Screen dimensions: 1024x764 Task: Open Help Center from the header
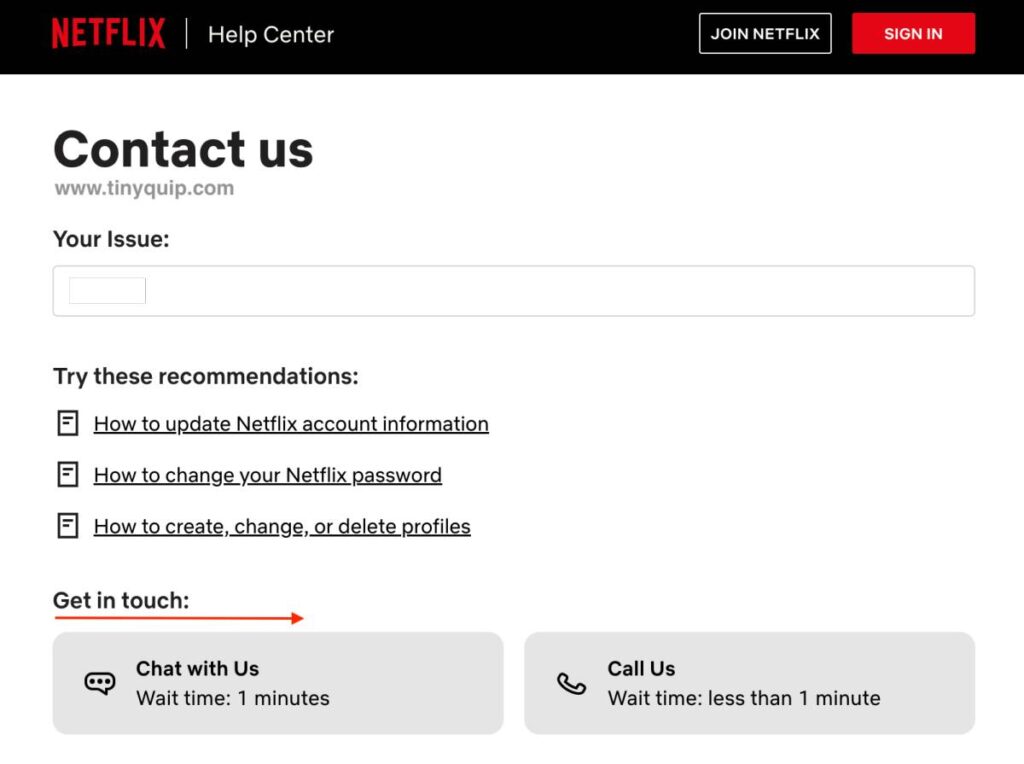coord(270,34)
